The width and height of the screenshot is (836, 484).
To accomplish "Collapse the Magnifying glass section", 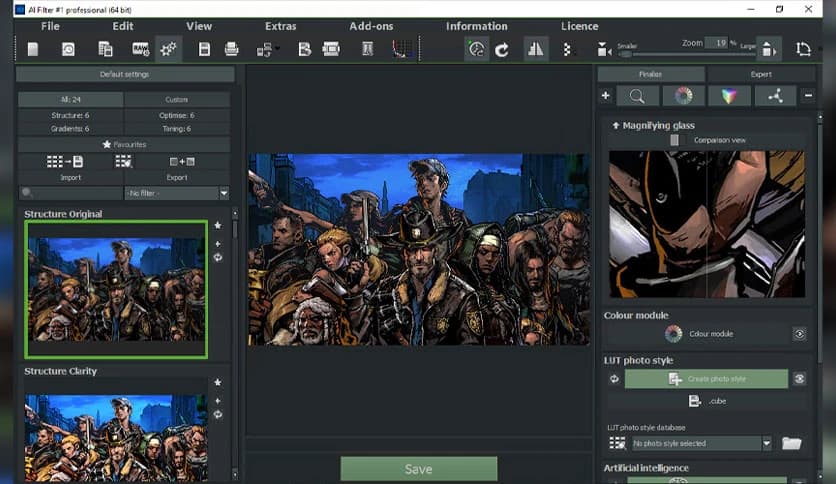I will (614, 125).
